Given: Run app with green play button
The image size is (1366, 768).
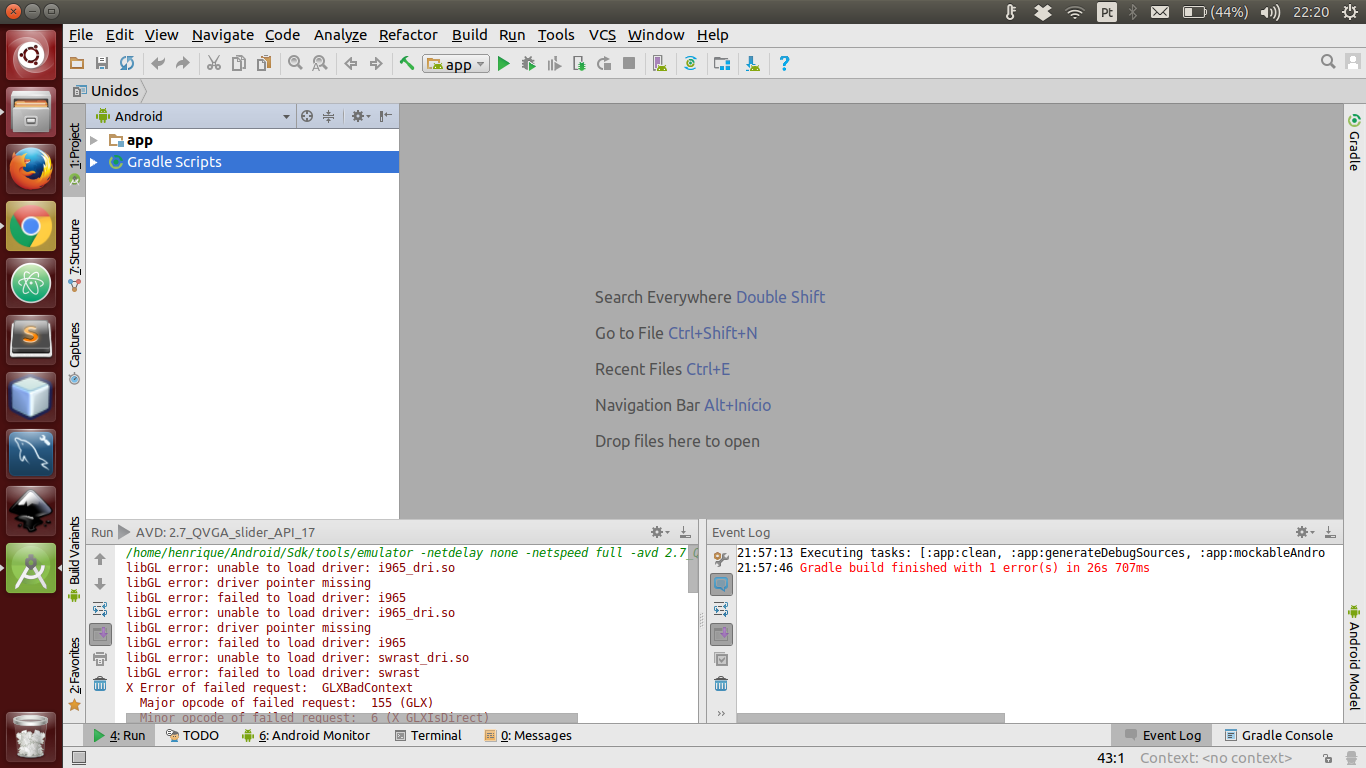Looking at the screenshot, I should click(x=504, y=63).
